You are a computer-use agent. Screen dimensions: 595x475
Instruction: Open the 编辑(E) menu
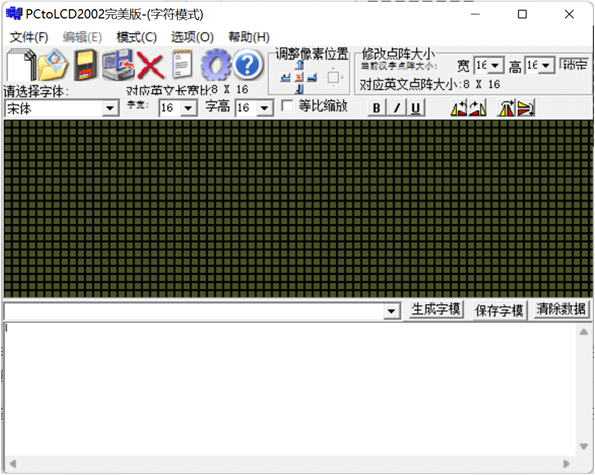(x=82, y=37)
